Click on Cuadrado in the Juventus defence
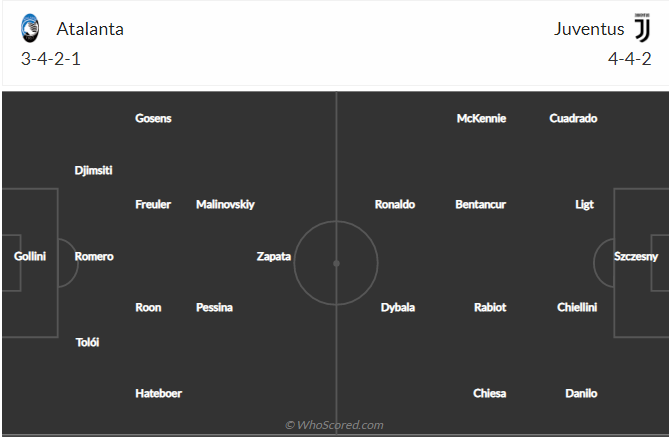 click(x=573, y=118)
